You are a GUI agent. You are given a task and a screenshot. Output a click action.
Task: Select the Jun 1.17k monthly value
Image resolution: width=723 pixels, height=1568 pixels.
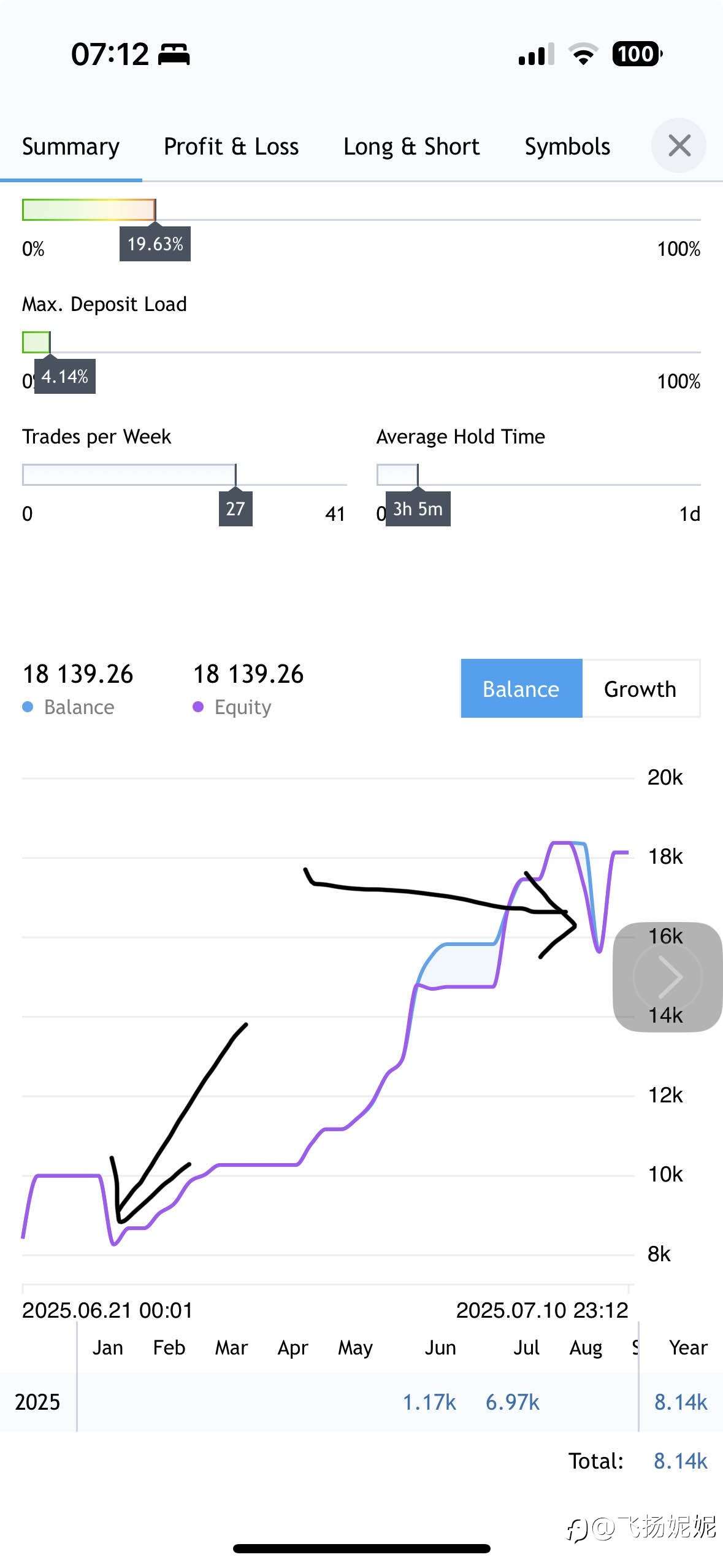(429, 1402)
